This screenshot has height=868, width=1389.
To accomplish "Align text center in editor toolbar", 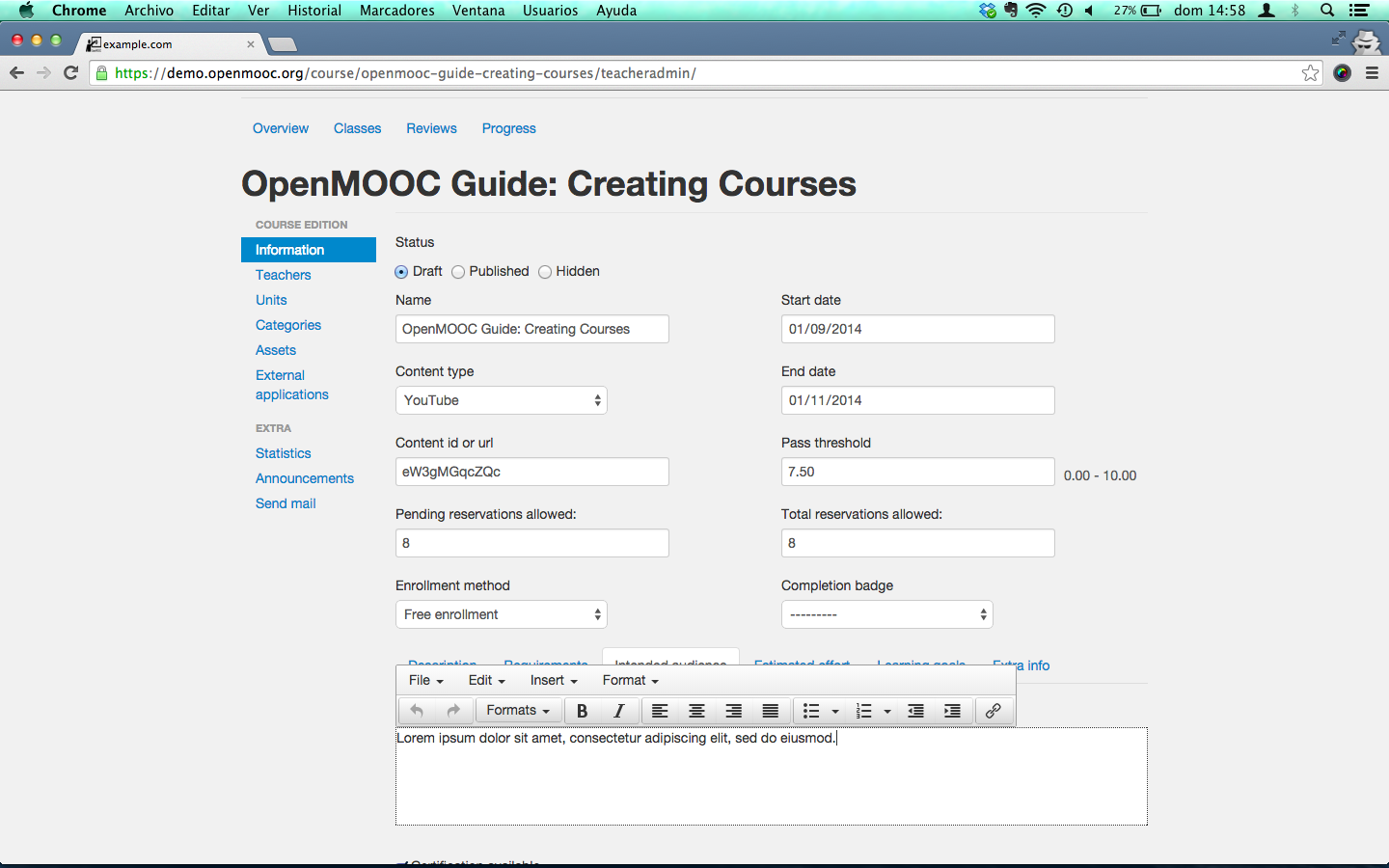I will coord(696,711).
